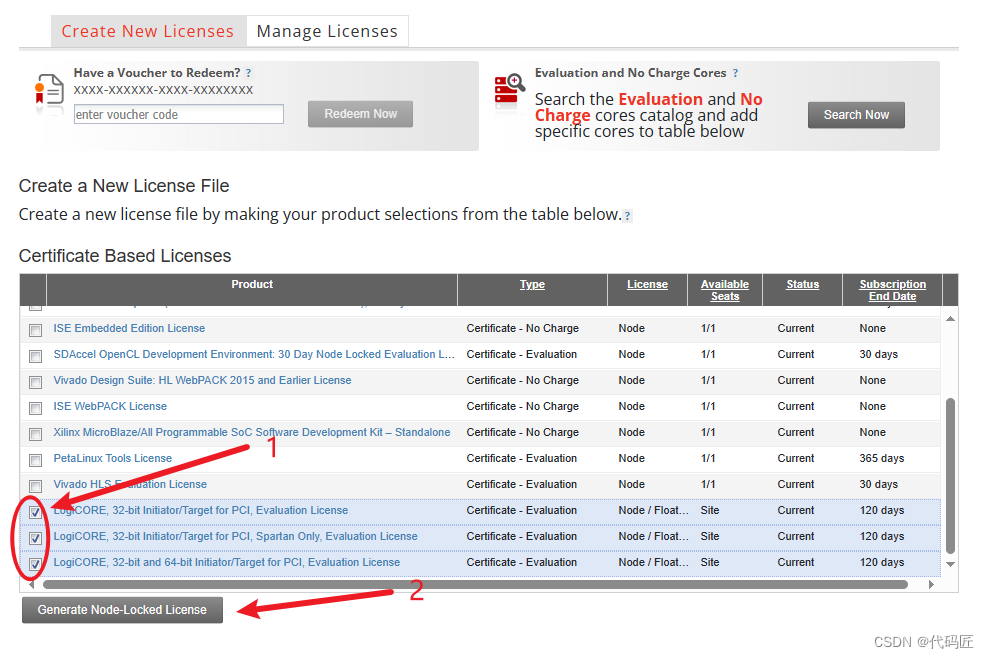Click the table vertical scrollbar up arrow
Screen dimensions: 989x658
click(950, 319)
